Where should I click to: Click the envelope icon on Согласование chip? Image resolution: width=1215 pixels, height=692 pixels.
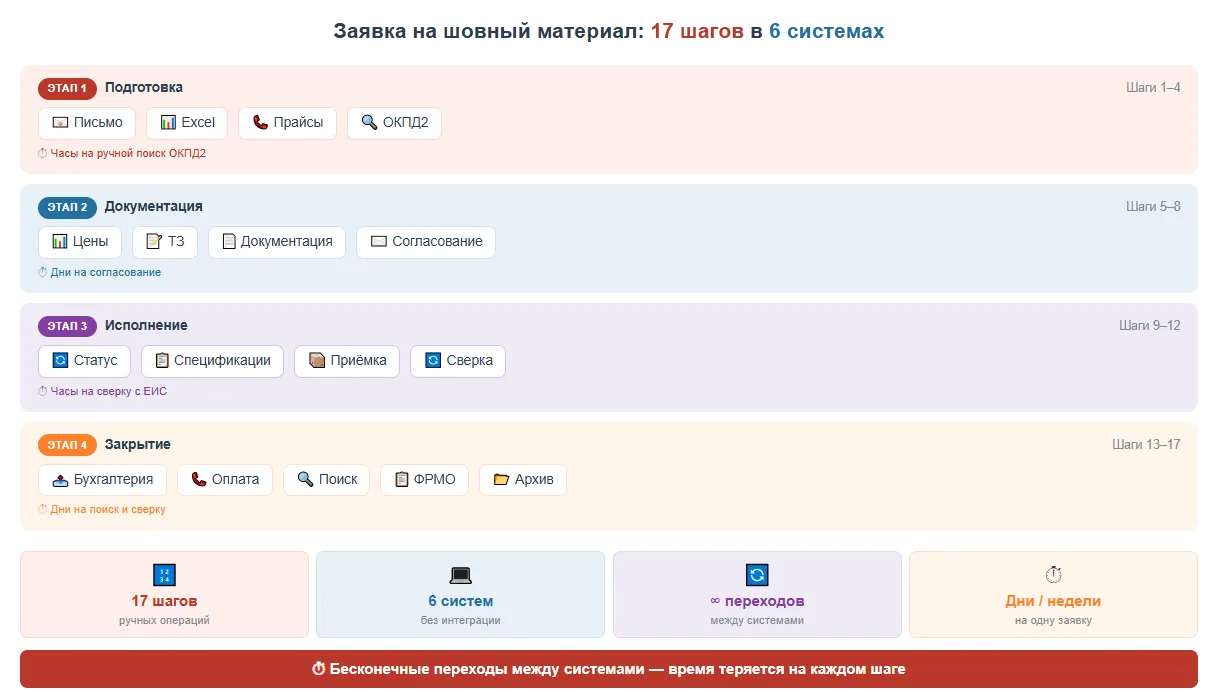[378, 242]
